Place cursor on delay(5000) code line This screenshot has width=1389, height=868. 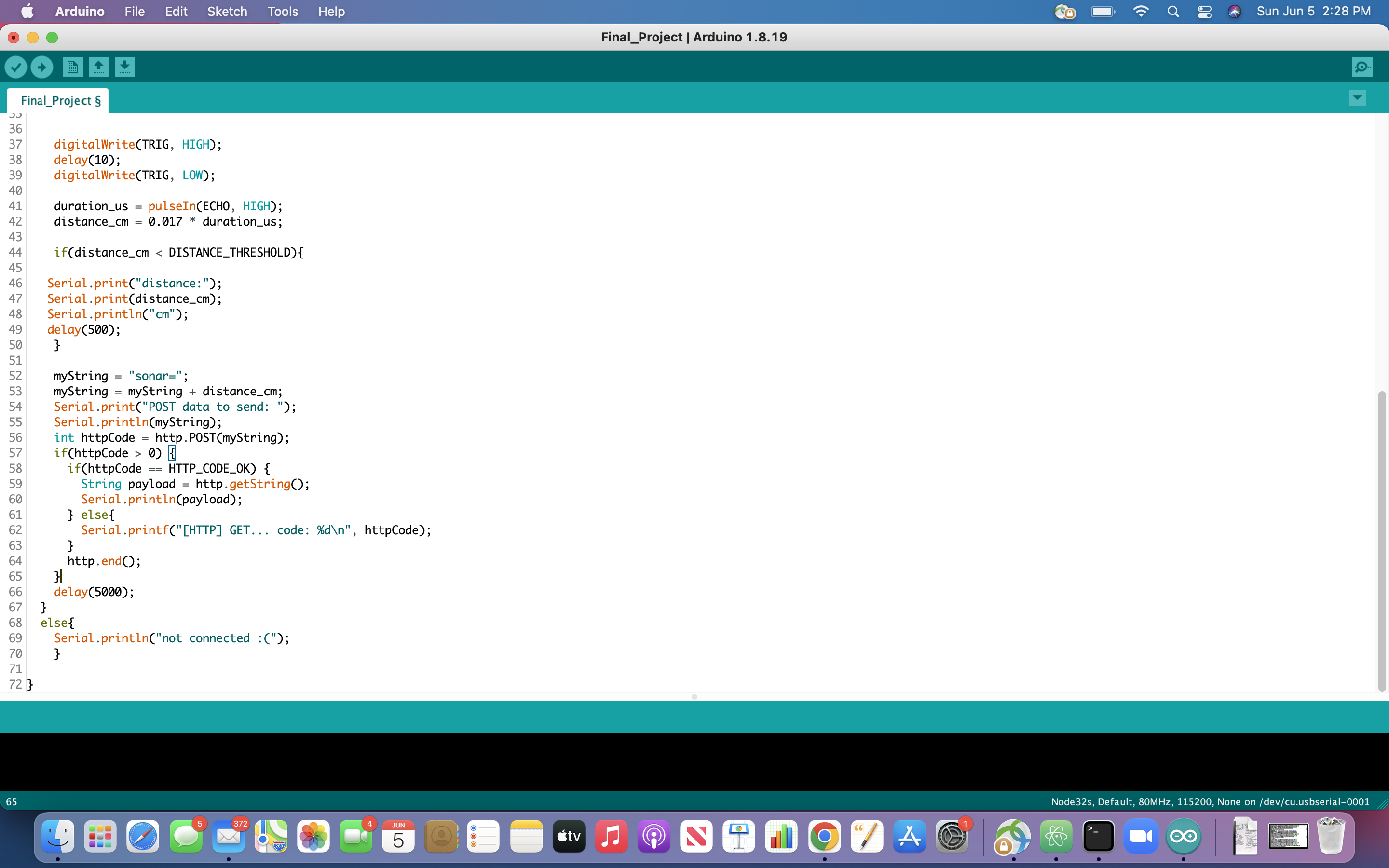pos(95,592)
